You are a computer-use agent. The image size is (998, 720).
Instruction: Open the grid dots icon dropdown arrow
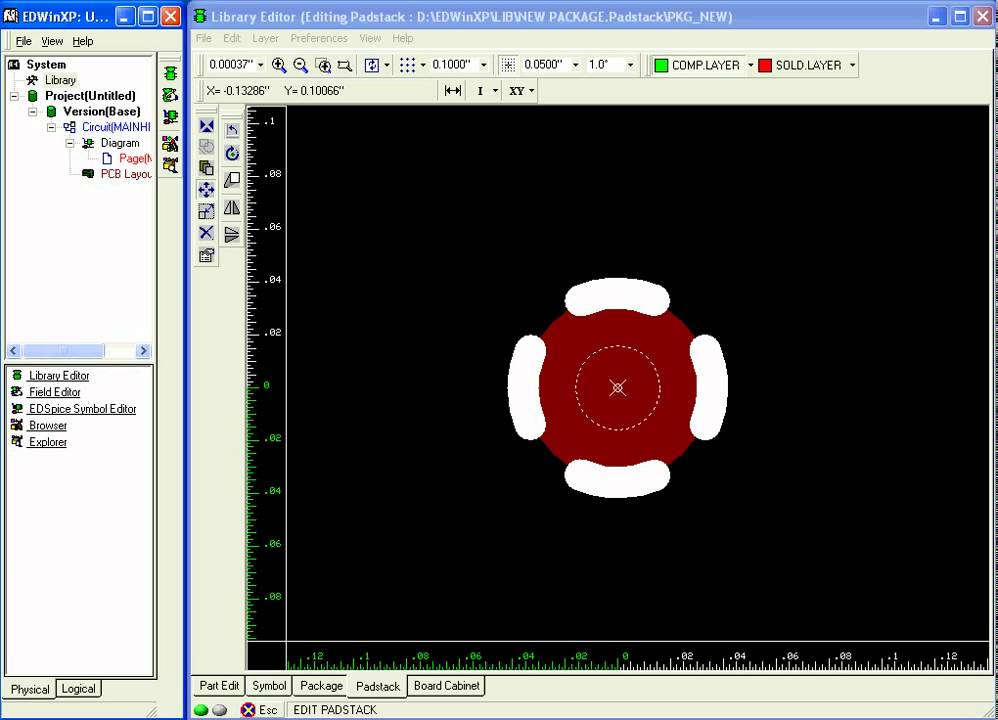pos(423,65)
